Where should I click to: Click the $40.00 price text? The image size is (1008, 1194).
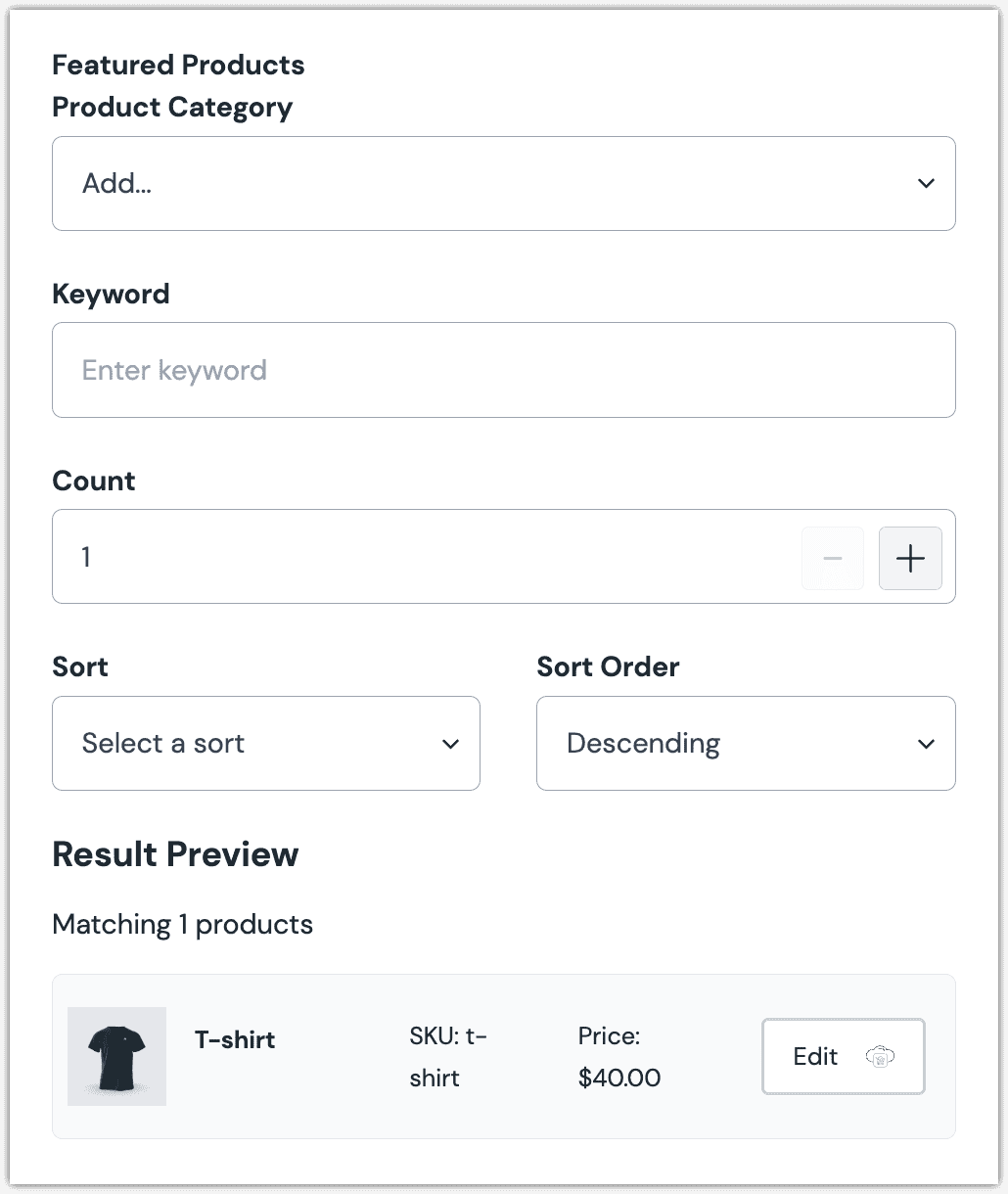620,1078
